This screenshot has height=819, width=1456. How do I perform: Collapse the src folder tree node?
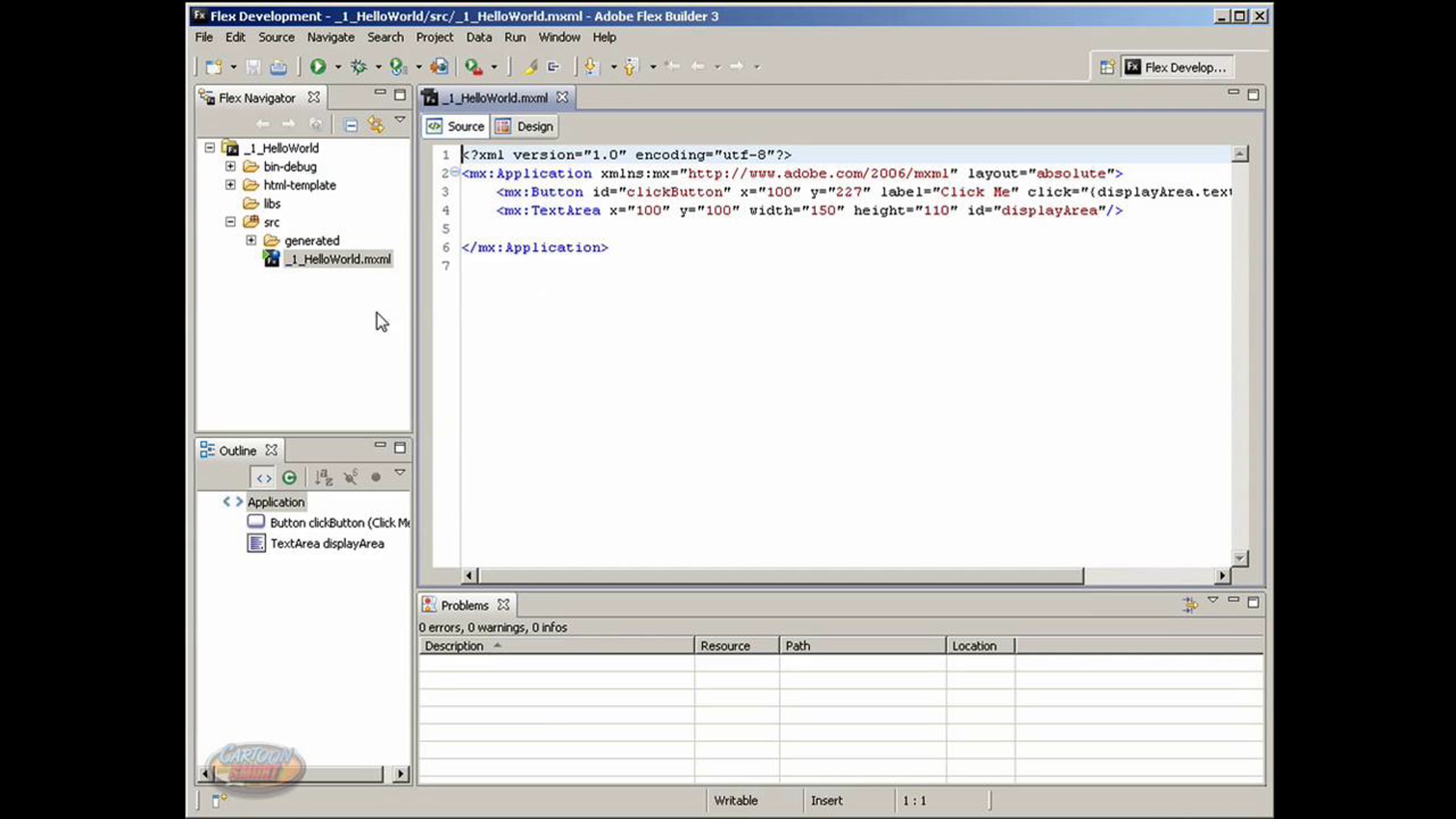231,222
